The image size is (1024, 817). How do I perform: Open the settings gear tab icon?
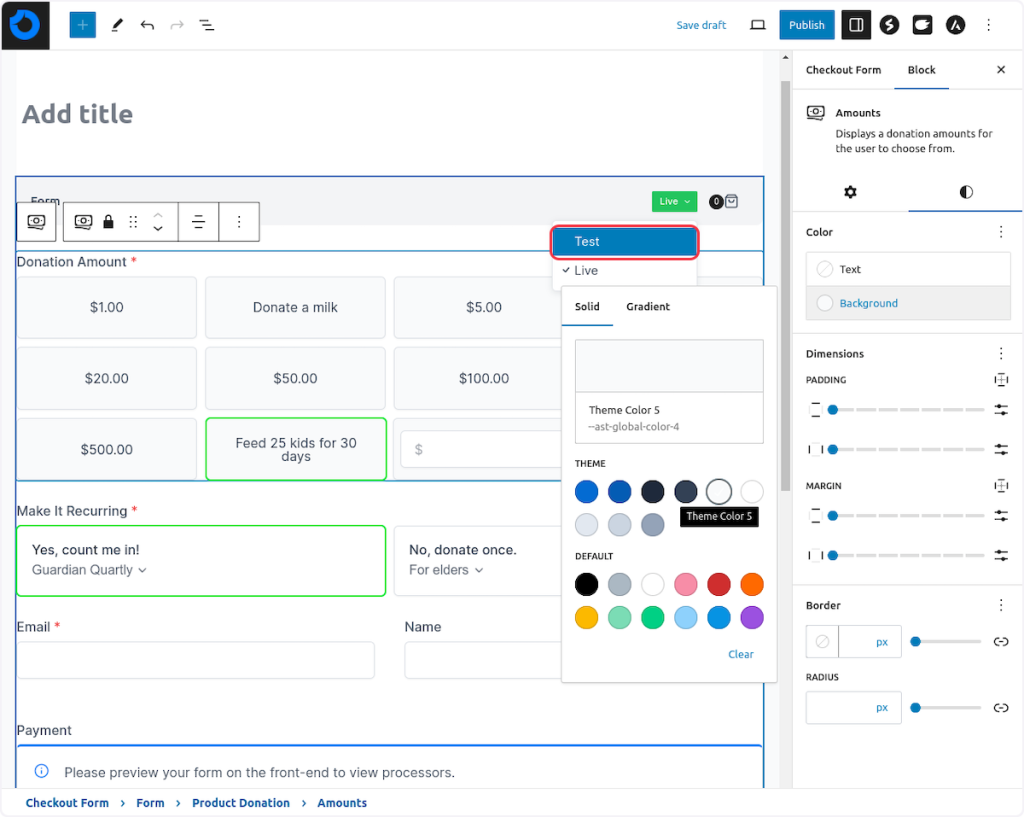(x=850, y=192)
